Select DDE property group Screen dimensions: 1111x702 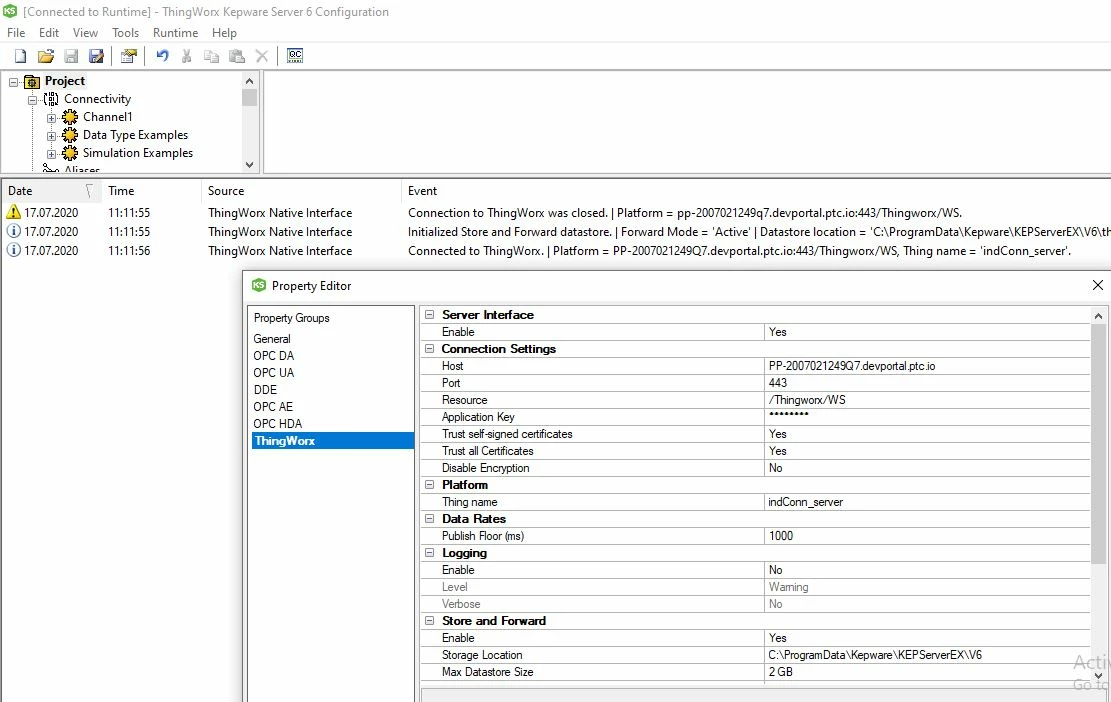265,390
